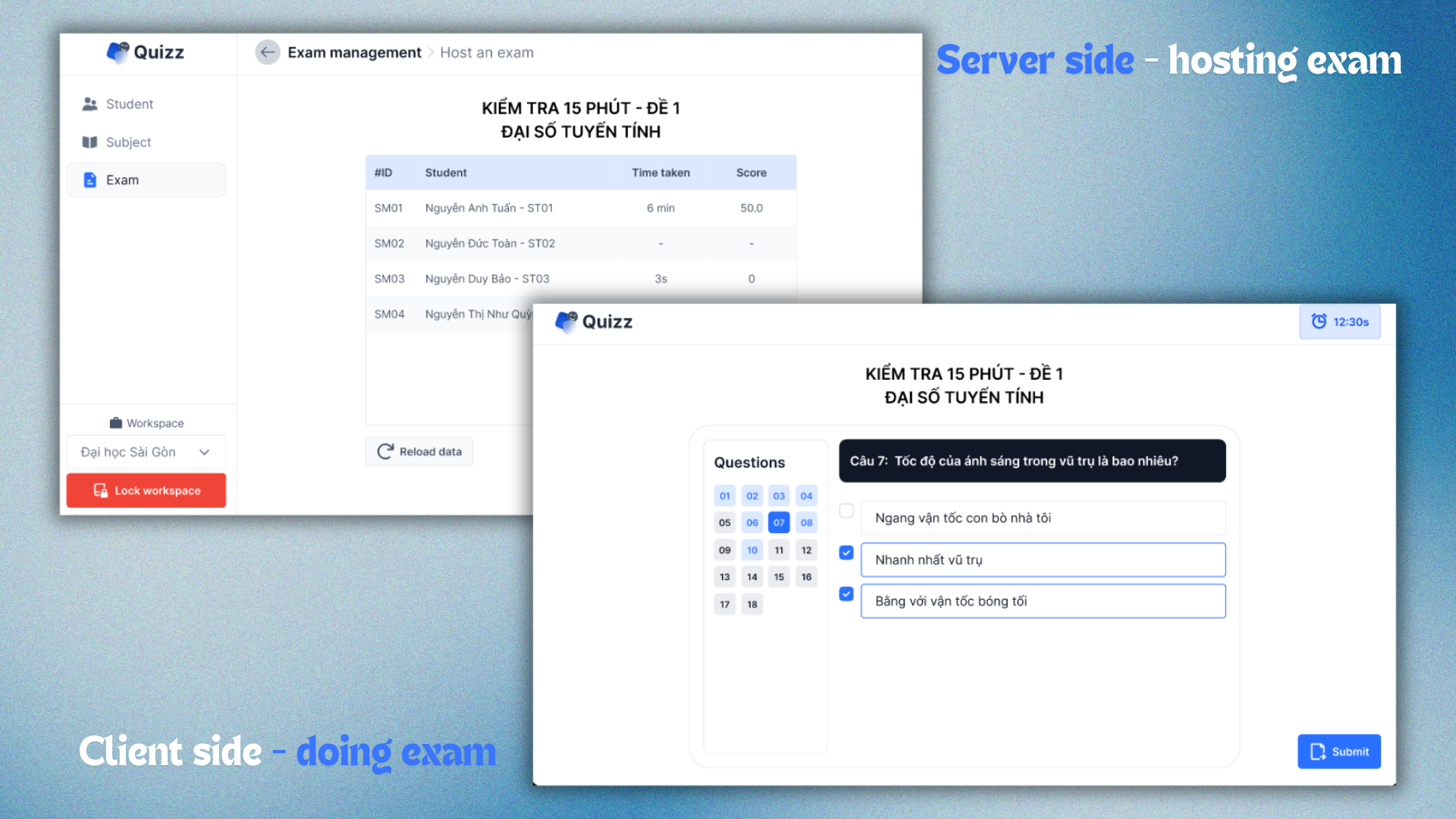
Task: Submit the exam with Submit button
Action: tap(1338, 752)
